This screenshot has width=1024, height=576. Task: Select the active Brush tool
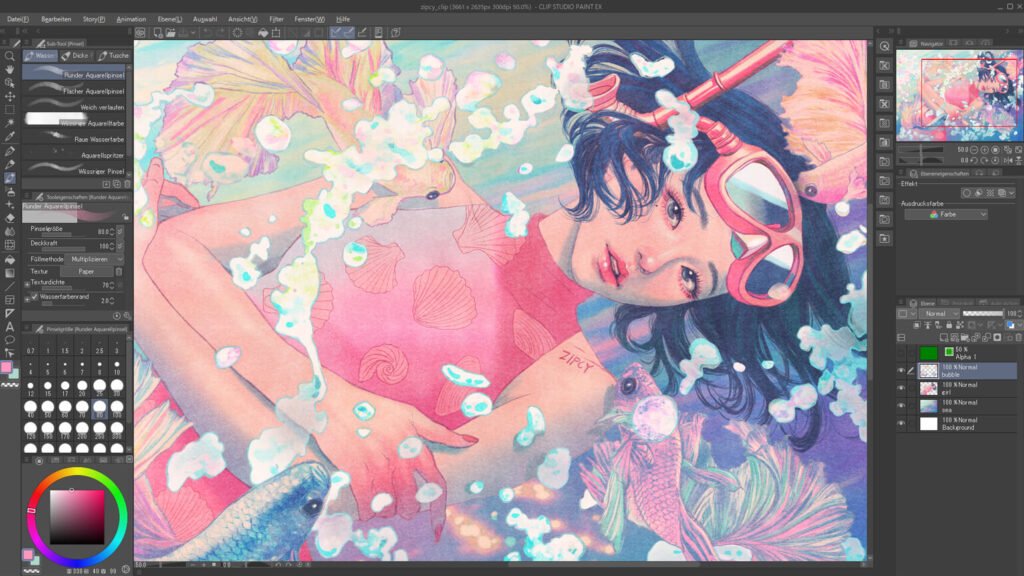coord(10,178)
